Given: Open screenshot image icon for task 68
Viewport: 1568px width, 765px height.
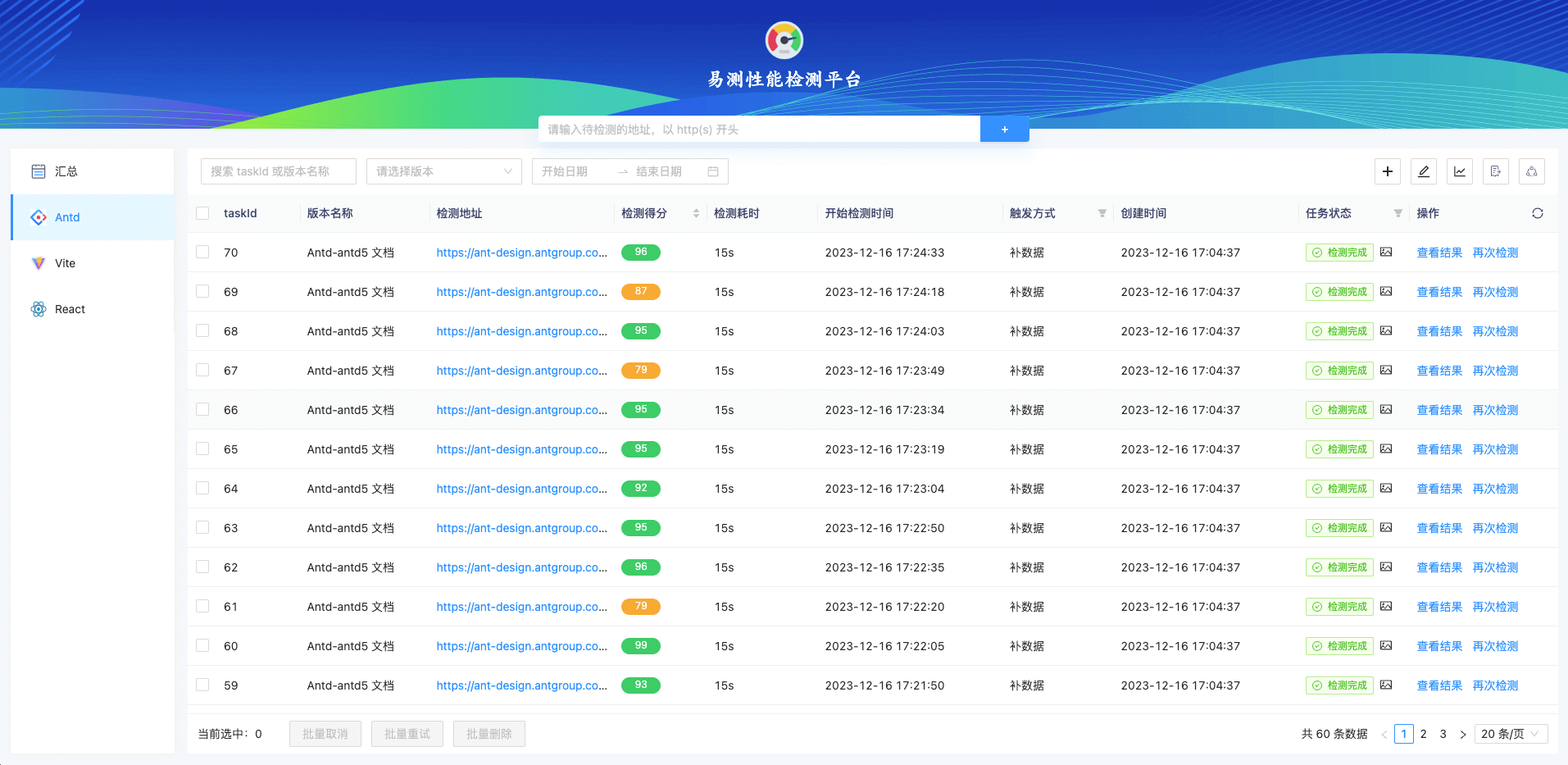Looking at the screenshot, I should (1386, 330).
